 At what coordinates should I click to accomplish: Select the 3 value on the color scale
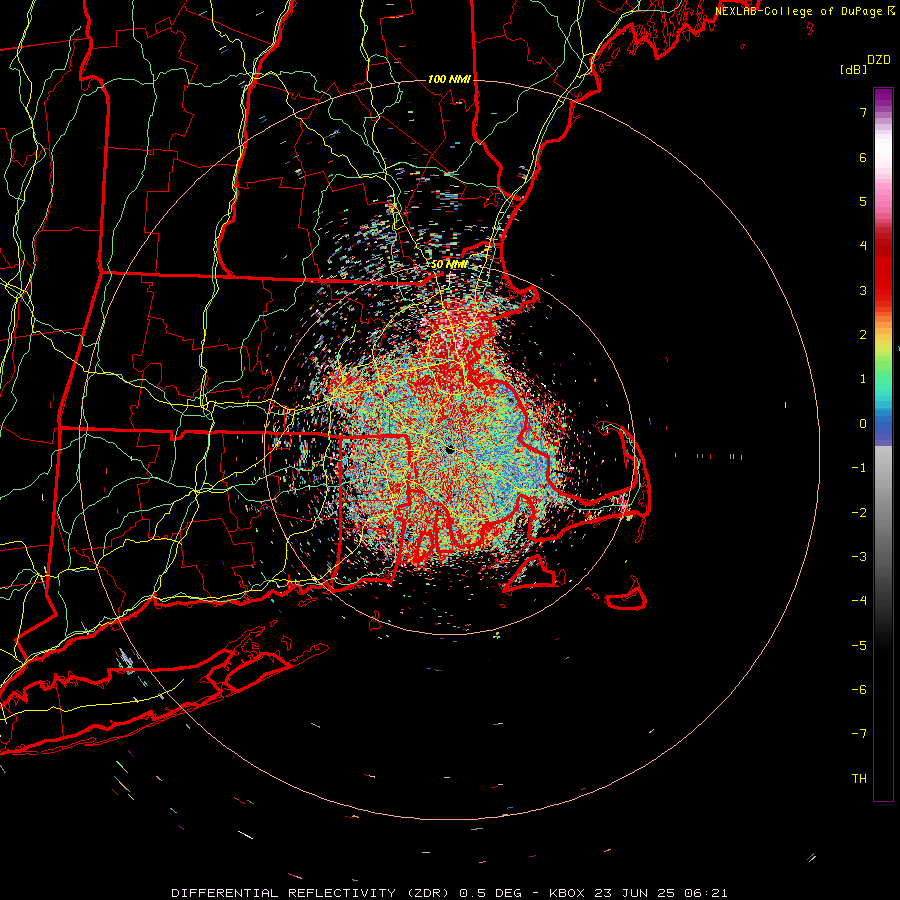tap(863, 290)
